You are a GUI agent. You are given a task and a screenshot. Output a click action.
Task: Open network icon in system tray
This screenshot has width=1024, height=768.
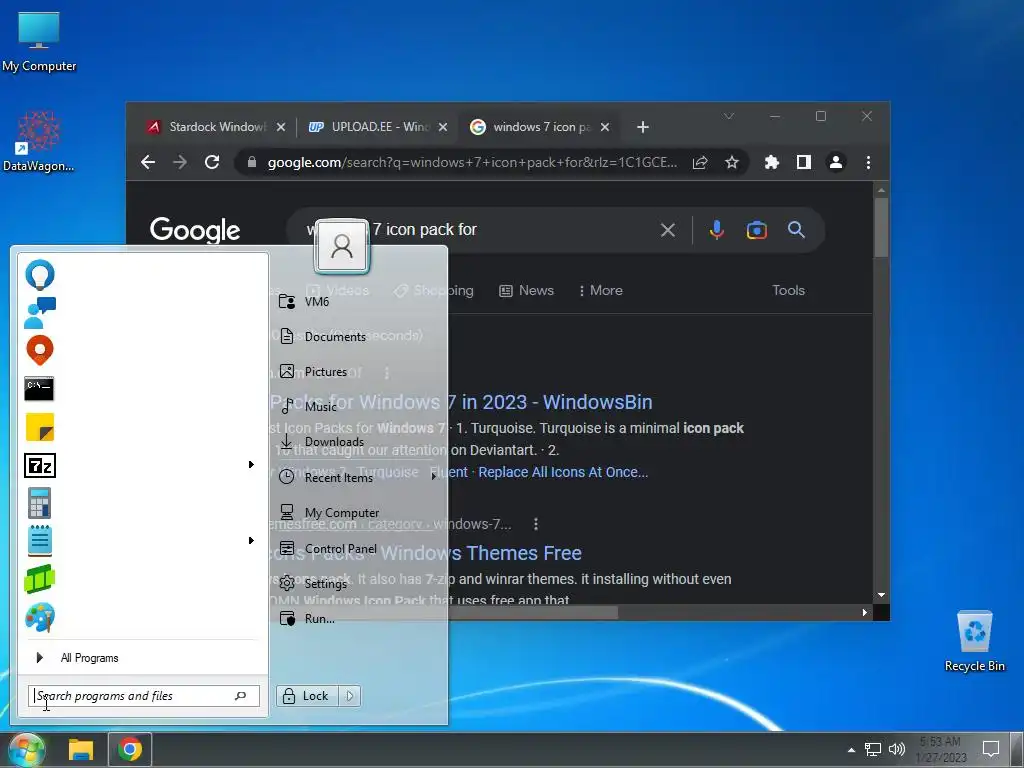click(872, 749)
